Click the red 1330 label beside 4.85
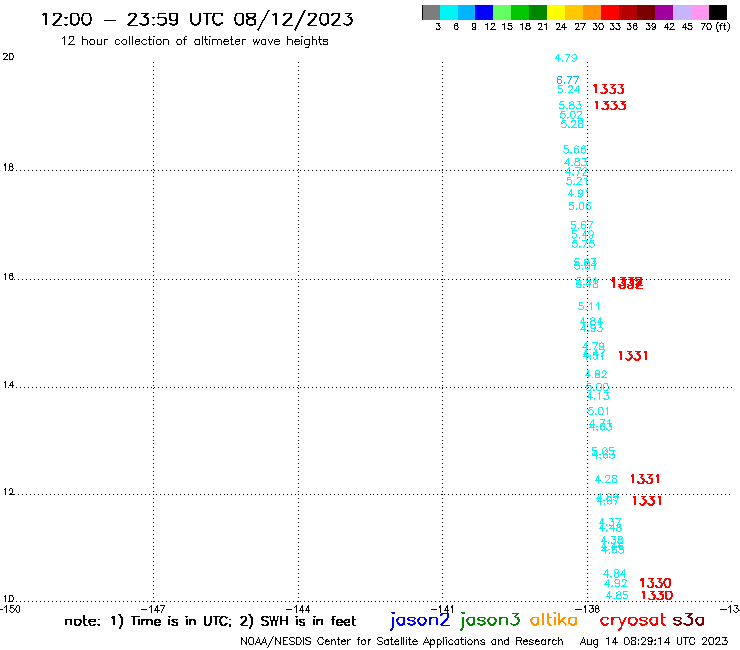This screenshot has width=740, height=650. pos(657,595)
